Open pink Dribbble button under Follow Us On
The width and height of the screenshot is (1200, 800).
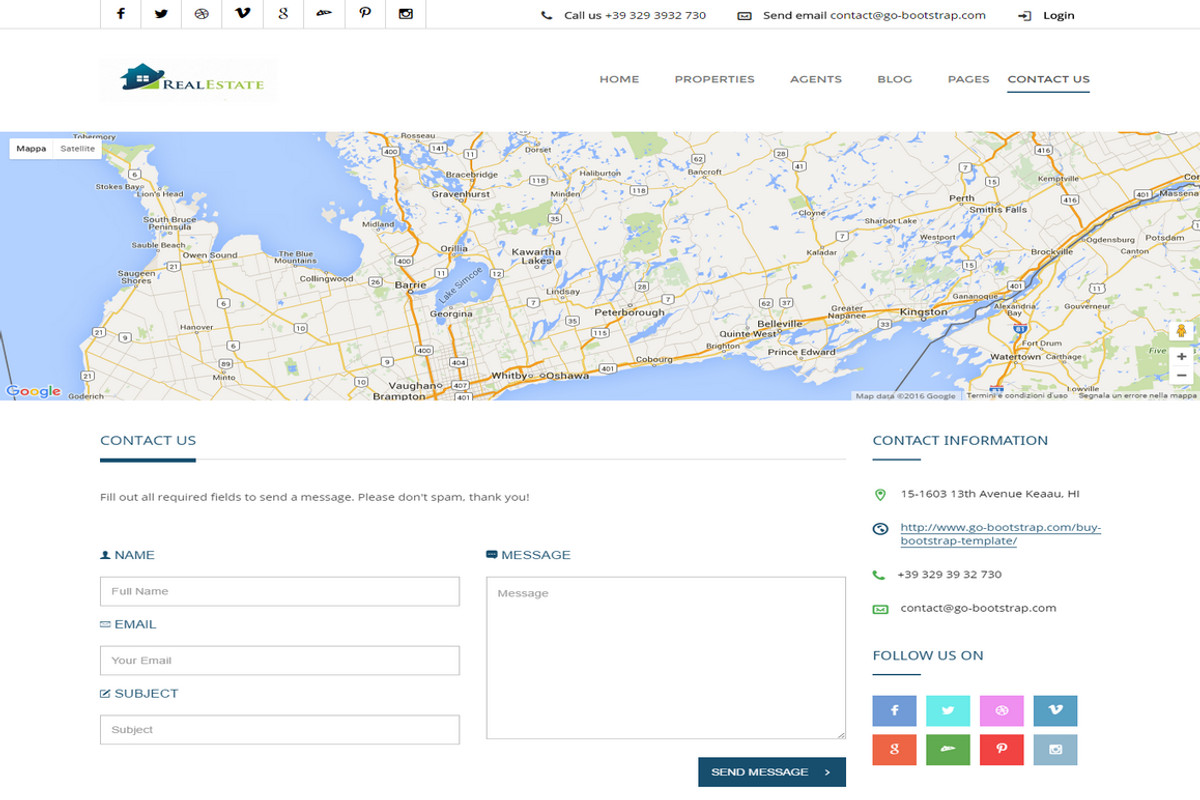coord(1002,711)
